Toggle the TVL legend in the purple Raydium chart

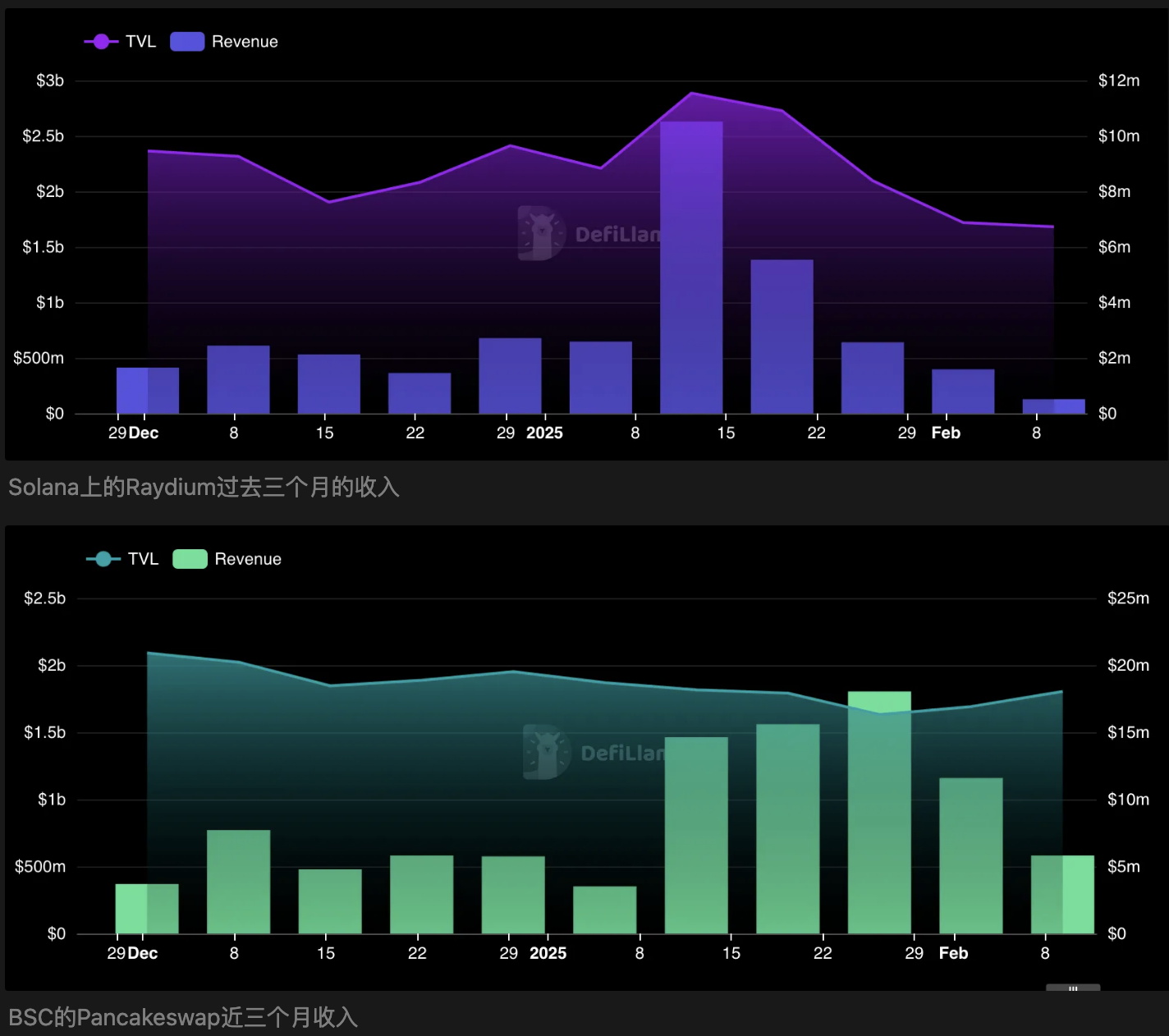[120, 42]
